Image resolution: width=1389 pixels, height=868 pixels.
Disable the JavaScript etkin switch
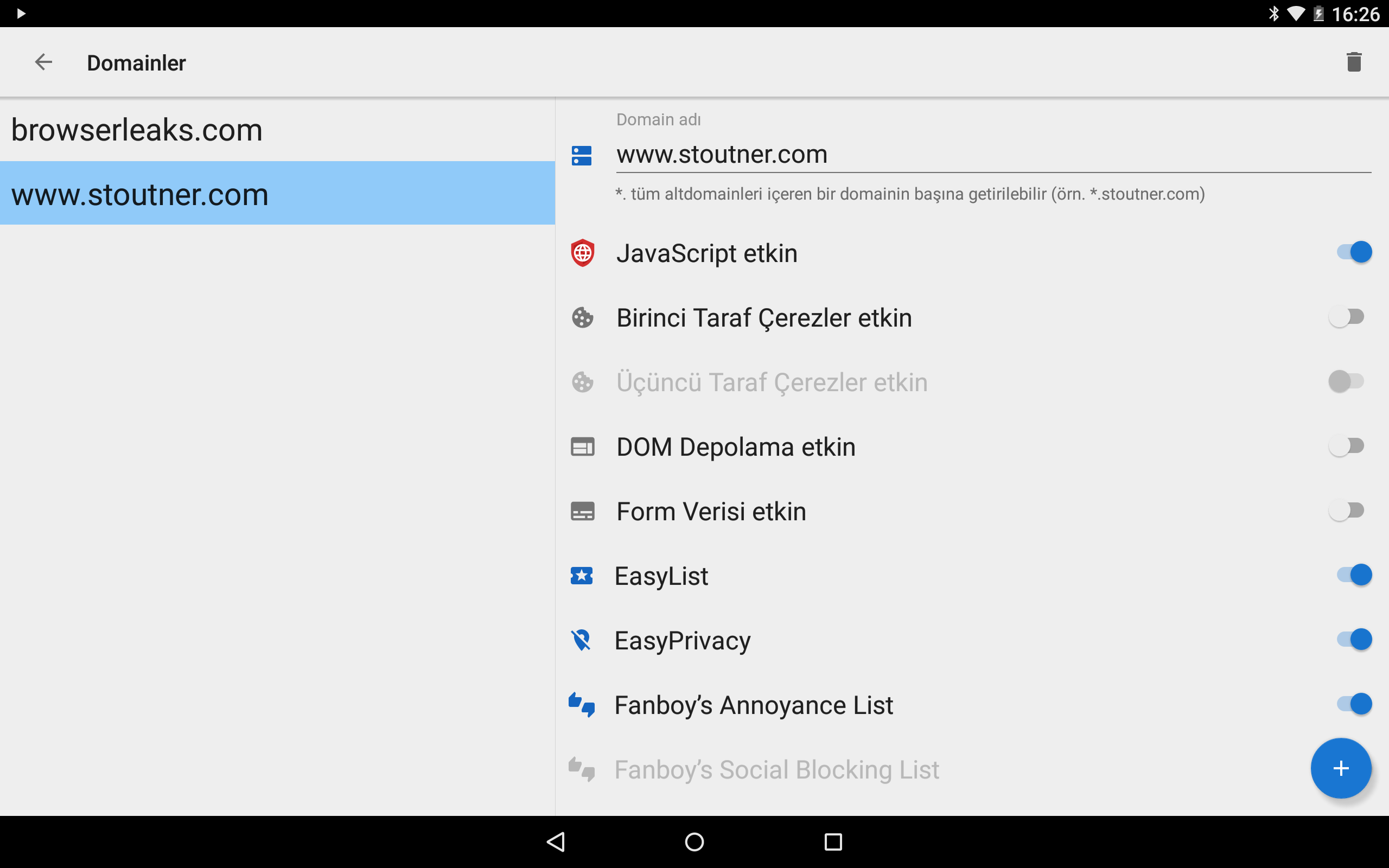(1353, 252)
